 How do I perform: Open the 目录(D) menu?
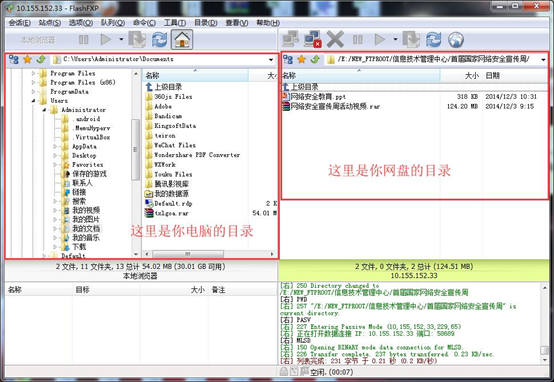(x=206, y=23)
